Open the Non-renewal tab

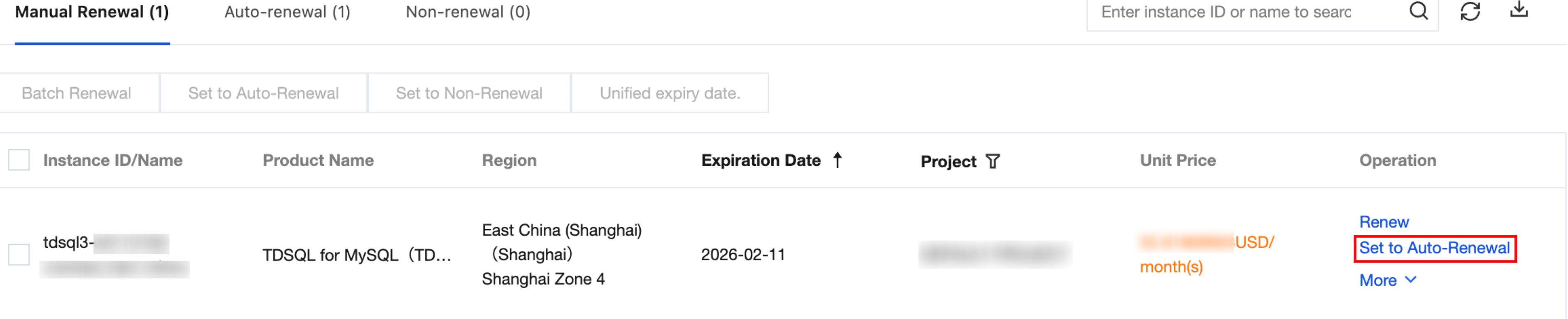[x=468, y=12]
